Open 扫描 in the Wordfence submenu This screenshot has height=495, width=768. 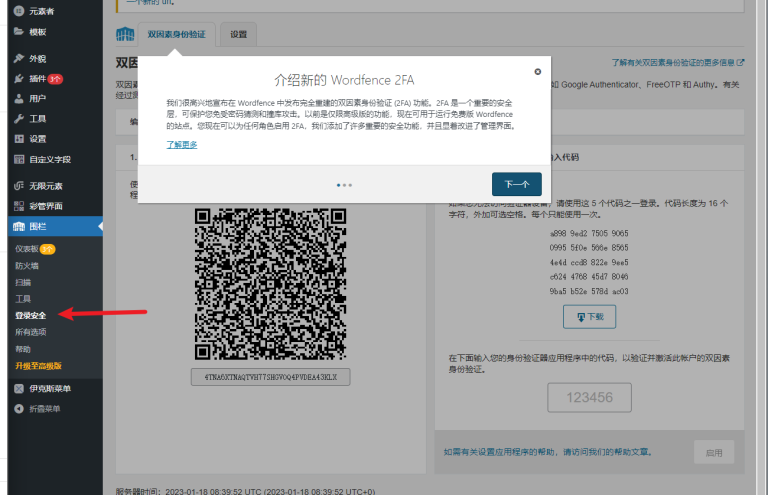click(23, 282)
